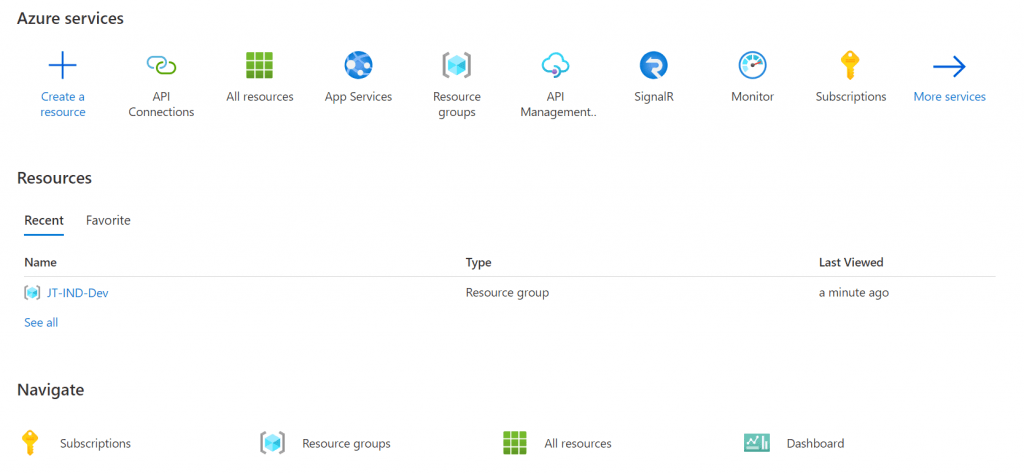Click the App Services label

tap(359, 97)
